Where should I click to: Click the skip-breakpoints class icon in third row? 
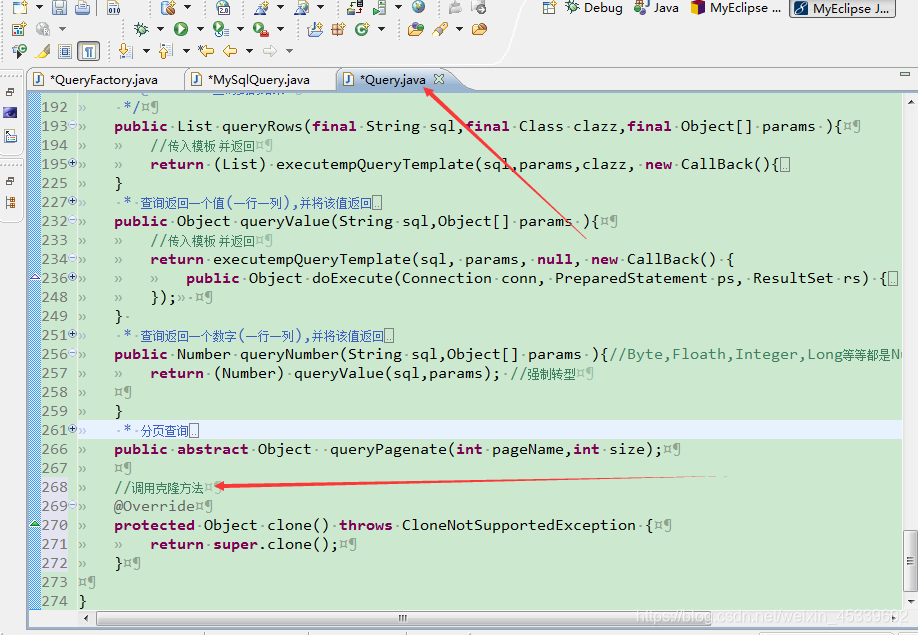click(x=19, y=52)
